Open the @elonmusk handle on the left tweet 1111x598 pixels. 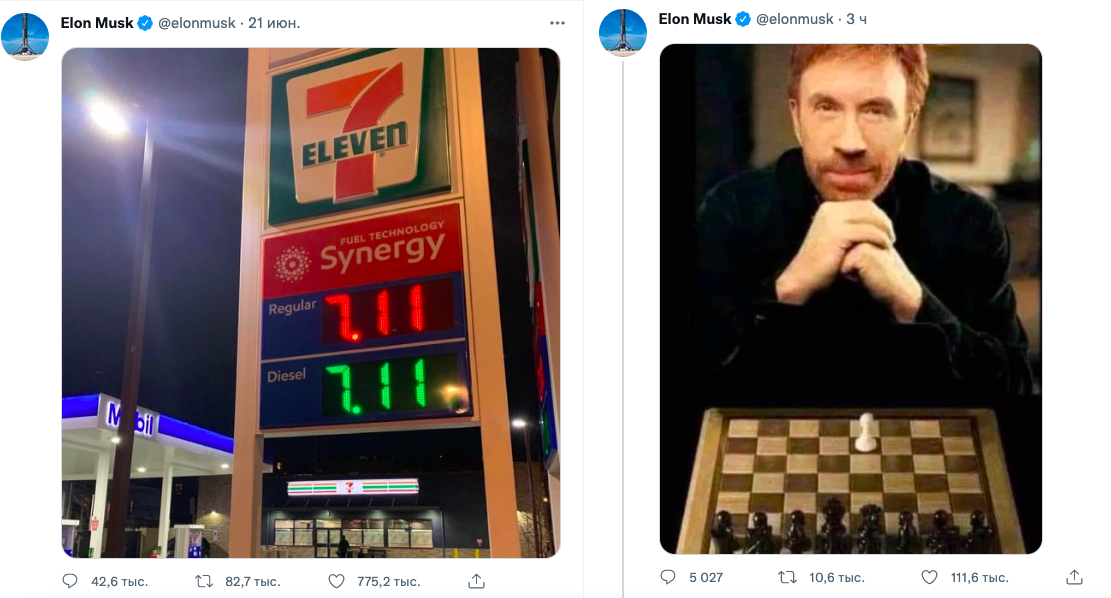point(197,23)
